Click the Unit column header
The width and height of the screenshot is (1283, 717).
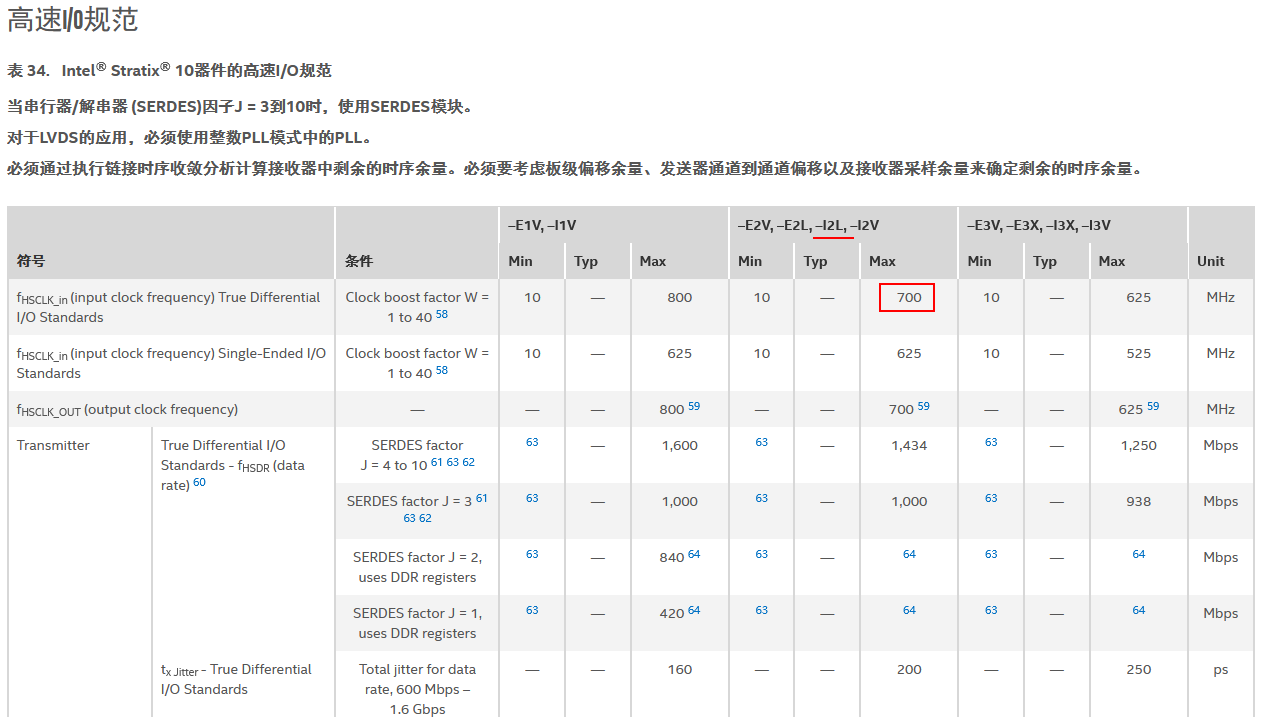(1209, 261)
